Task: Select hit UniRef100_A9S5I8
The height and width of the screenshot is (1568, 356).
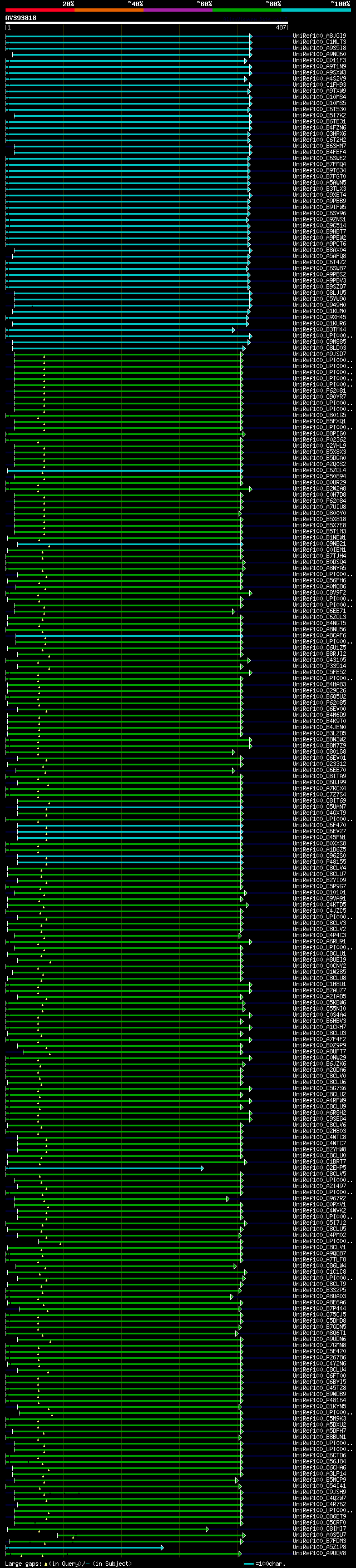Action: coord(319,49)
